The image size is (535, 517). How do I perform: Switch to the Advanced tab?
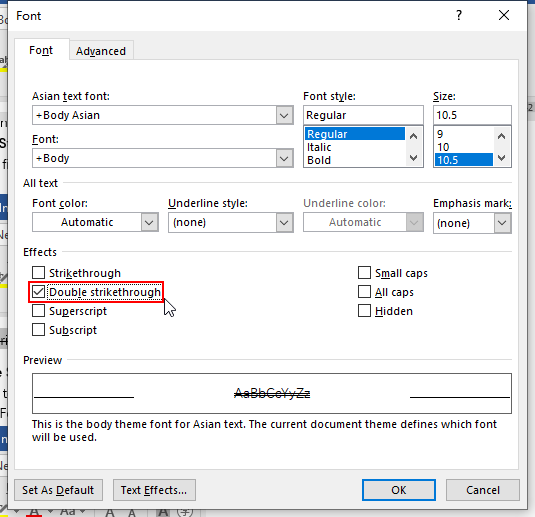click(101, 51)
